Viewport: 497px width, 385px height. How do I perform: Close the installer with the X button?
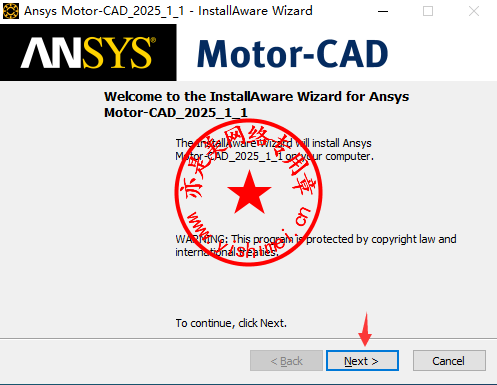474,11
